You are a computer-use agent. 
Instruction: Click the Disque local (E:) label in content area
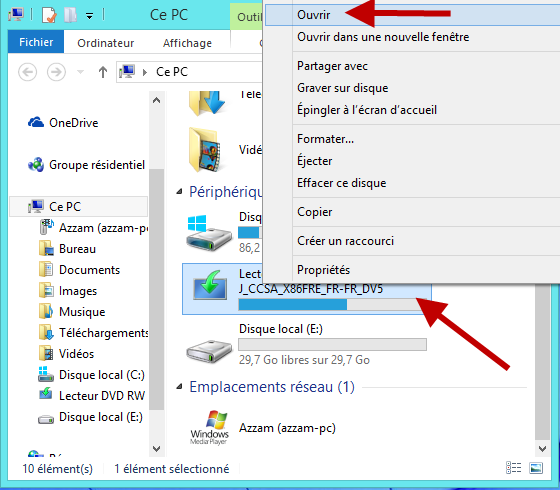point(281,329)
